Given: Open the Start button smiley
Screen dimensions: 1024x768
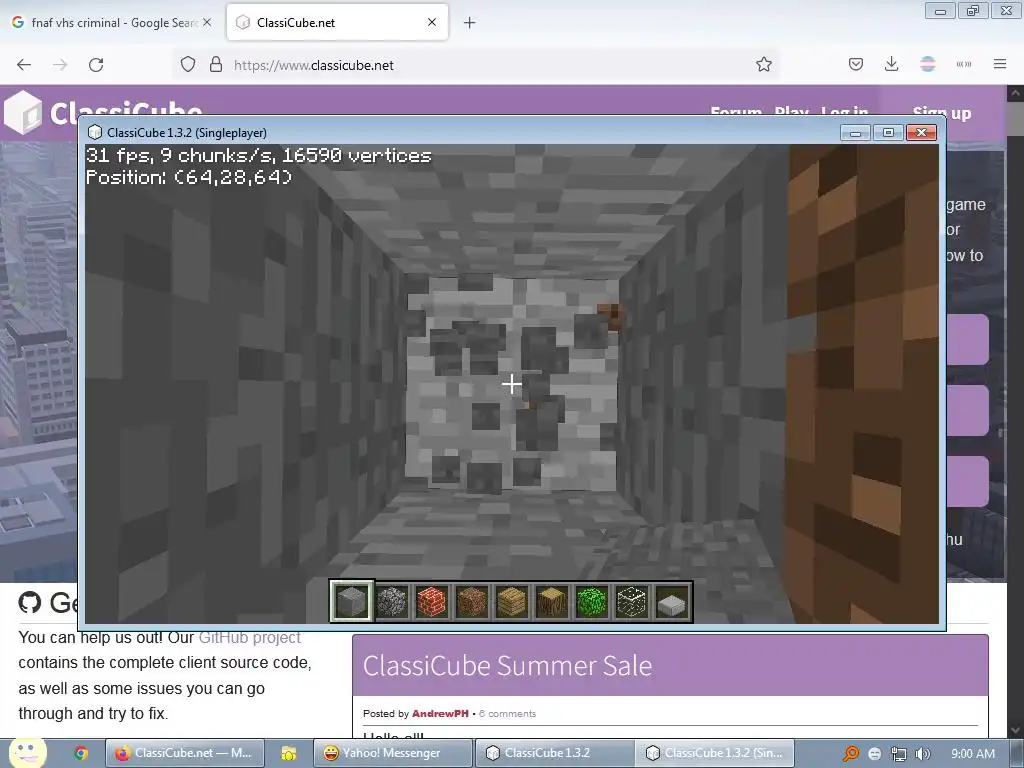Looking at the screenshot, I should 27,753.
